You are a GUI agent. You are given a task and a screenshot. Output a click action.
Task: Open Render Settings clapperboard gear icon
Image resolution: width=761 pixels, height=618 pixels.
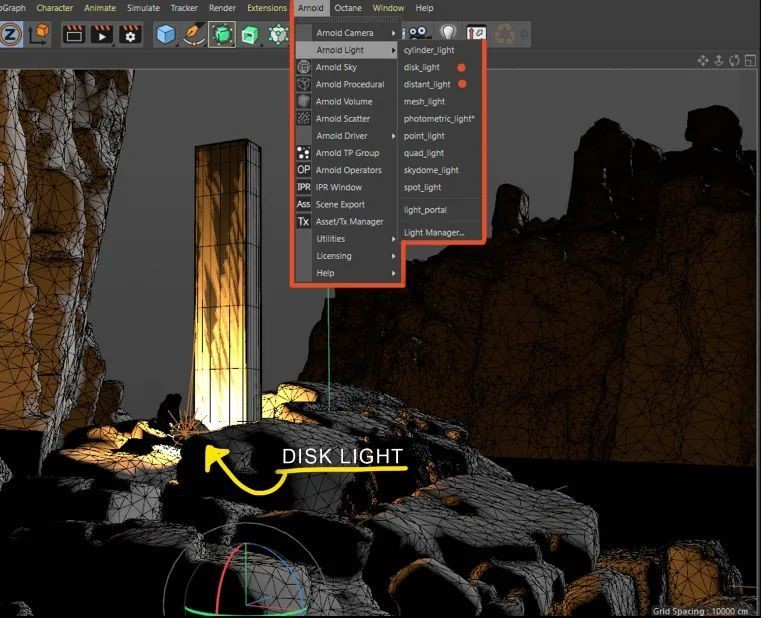[x=130, y=34]
